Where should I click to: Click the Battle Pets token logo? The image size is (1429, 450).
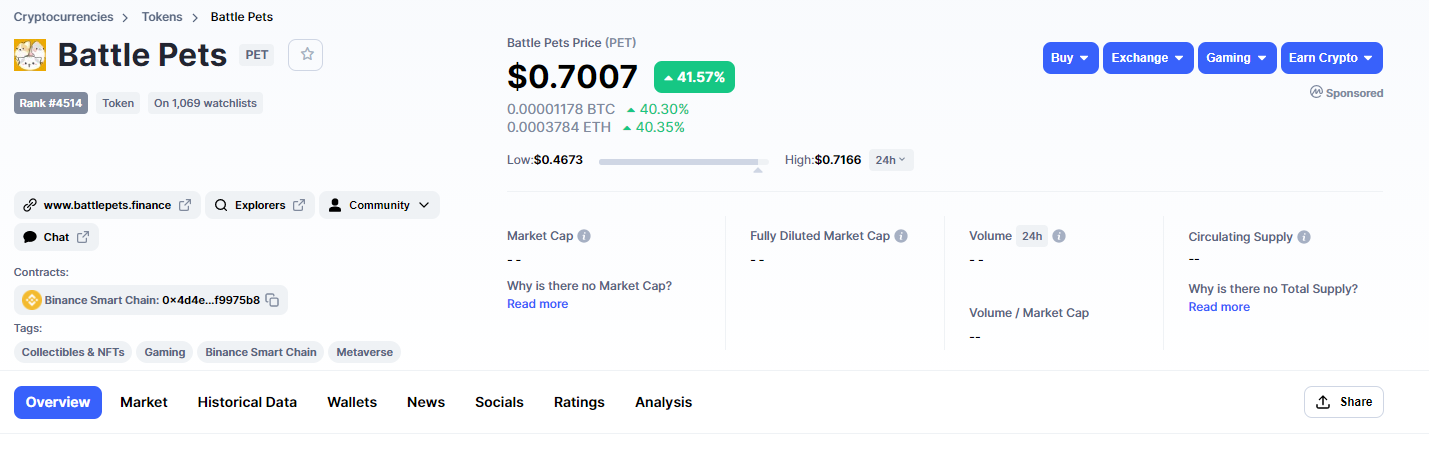pyautogui.click(x=30, y=55)
